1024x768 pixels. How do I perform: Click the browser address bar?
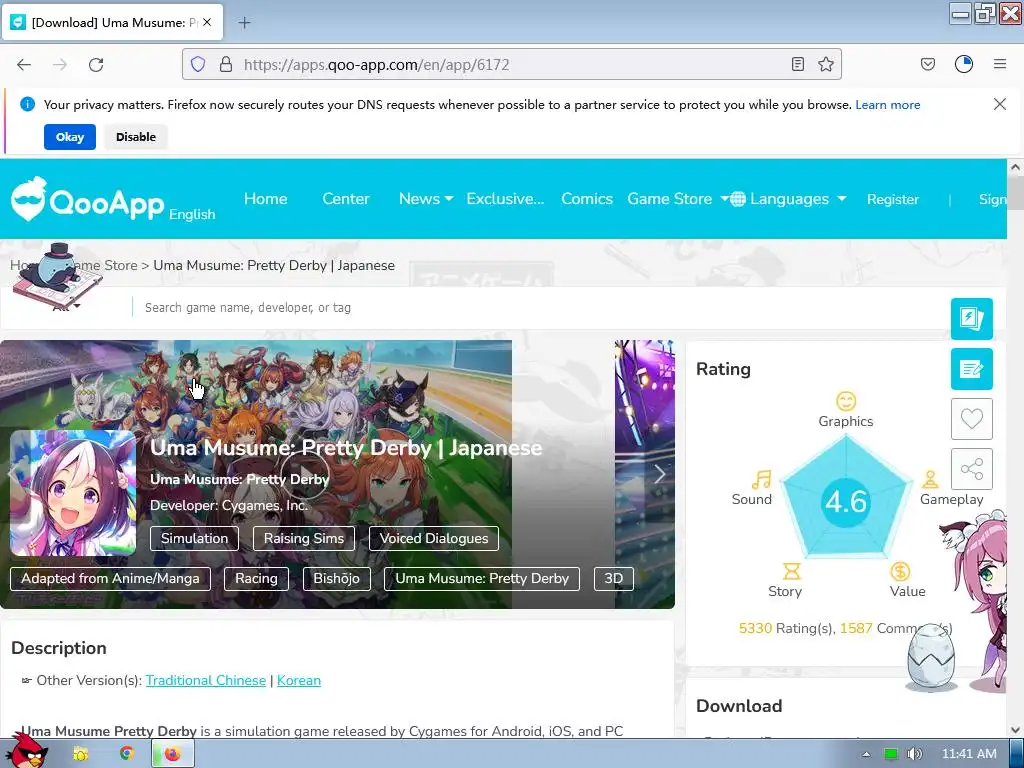(511, 65)
